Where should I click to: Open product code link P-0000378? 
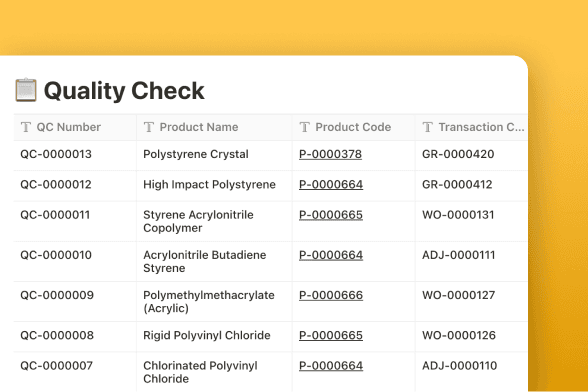[x=330, y=154]
